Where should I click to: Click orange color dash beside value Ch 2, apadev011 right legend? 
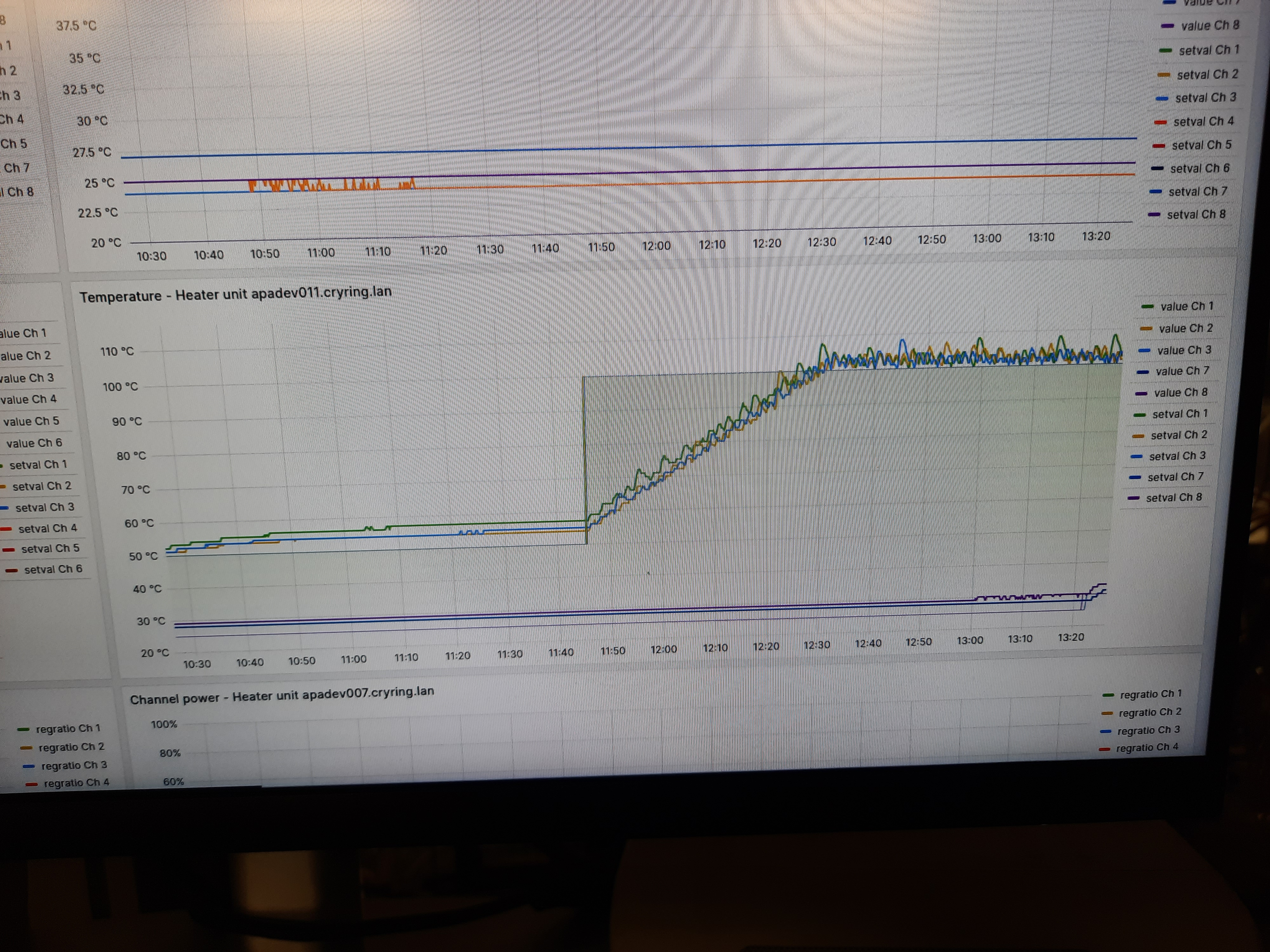1146,329
